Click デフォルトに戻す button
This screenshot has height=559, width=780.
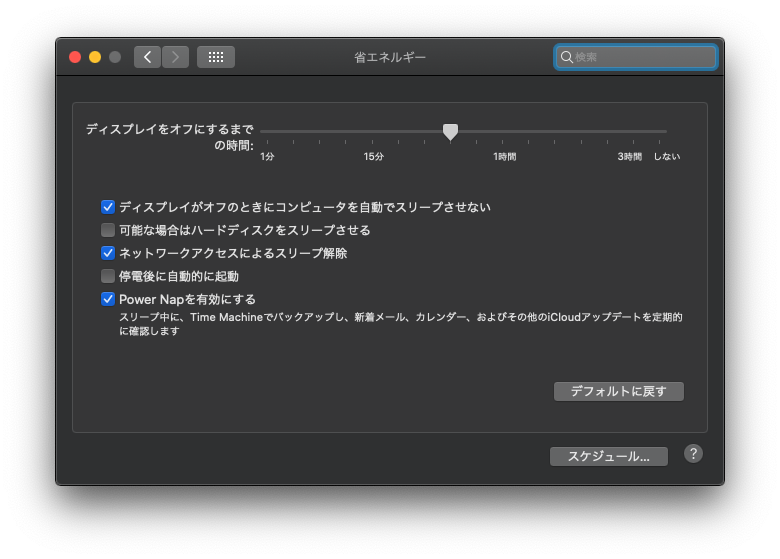pyautogui.click(x=618, y=391)
